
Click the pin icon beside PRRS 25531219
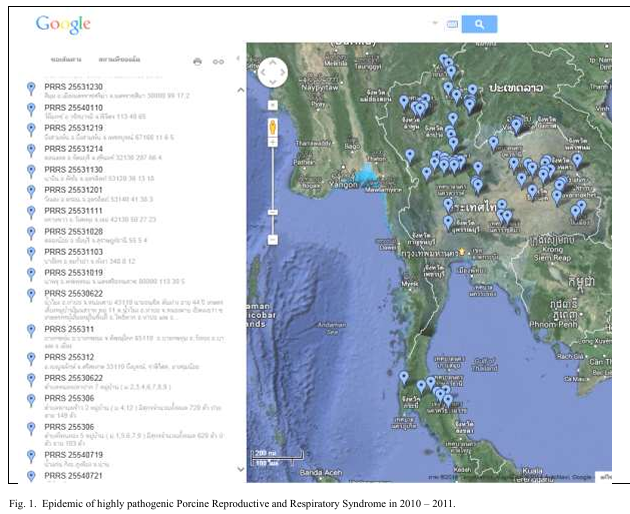tap(31, 130)
